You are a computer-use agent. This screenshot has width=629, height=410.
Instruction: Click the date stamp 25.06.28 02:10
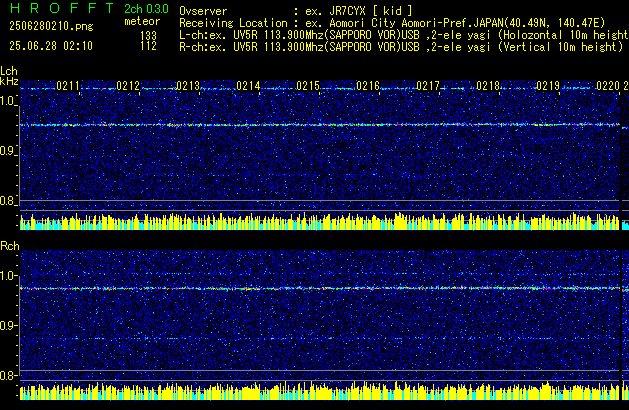point(51,46)
